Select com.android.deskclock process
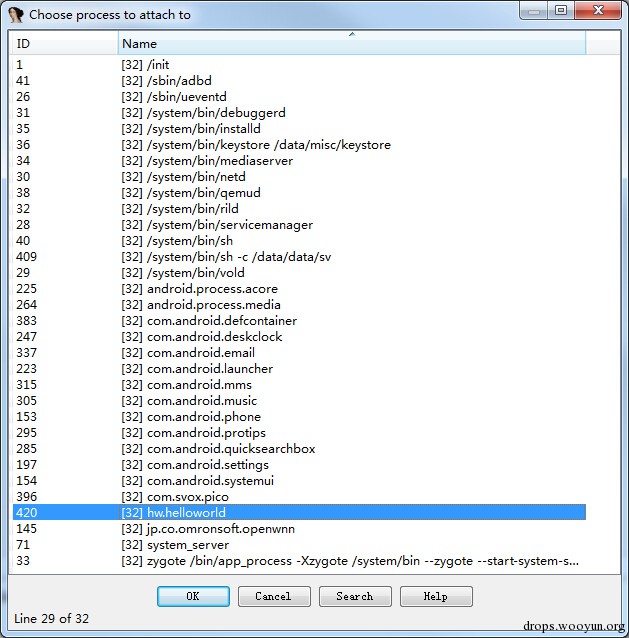629x638 pixels. [299, 336]
